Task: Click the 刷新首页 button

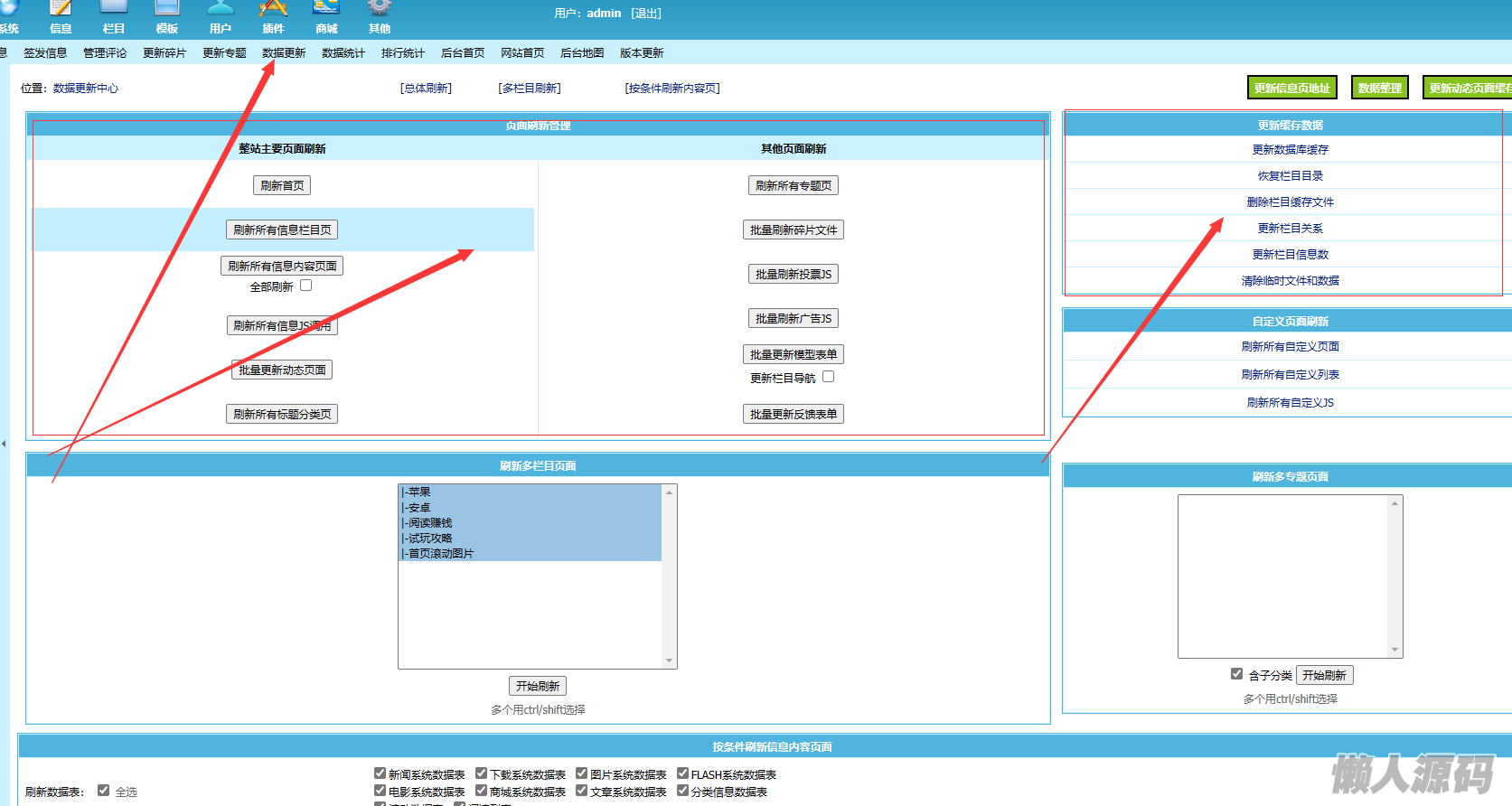Action: (282, 185)
